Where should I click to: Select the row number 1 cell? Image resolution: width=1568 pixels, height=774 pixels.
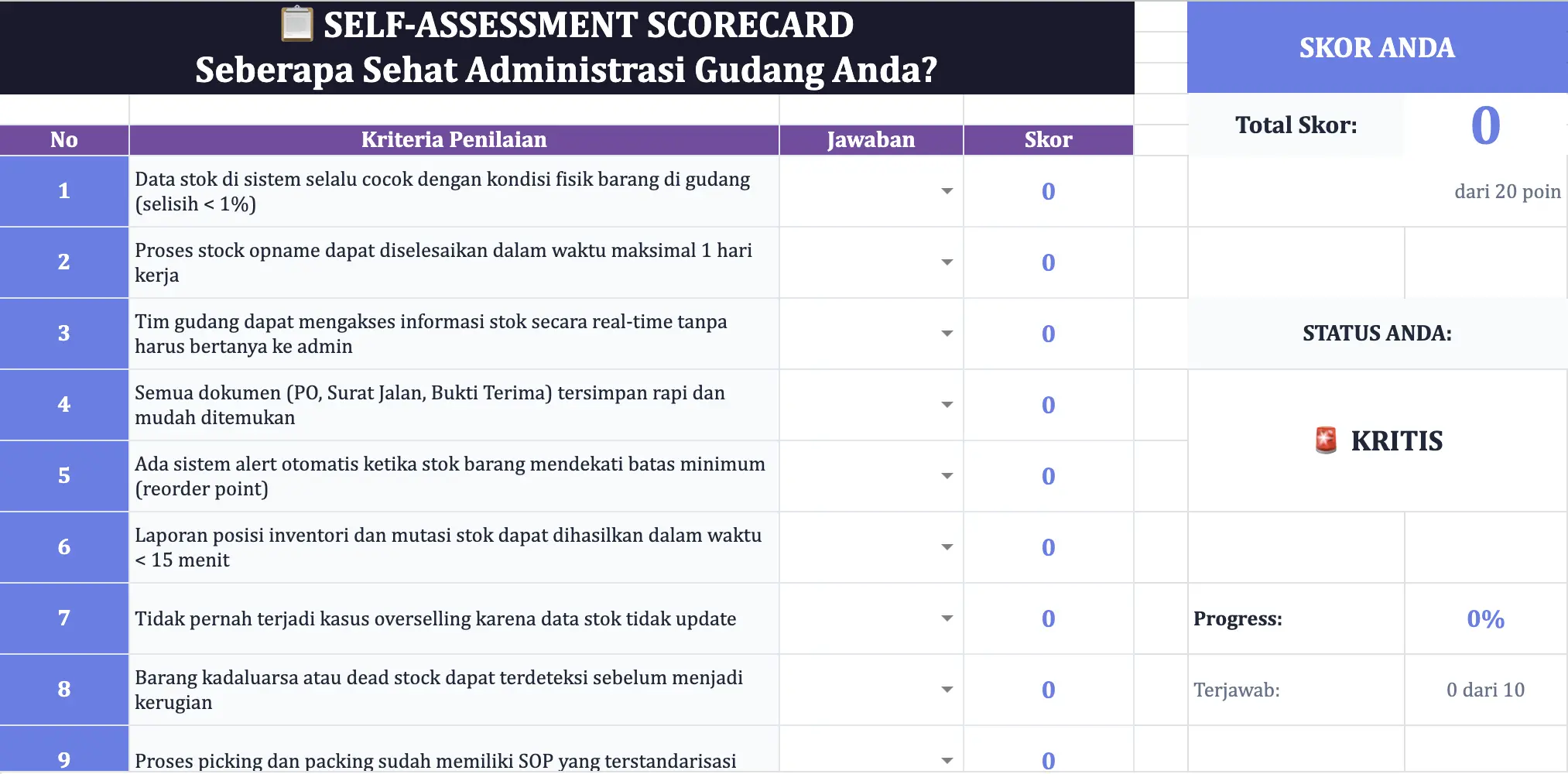pos(64,191)
